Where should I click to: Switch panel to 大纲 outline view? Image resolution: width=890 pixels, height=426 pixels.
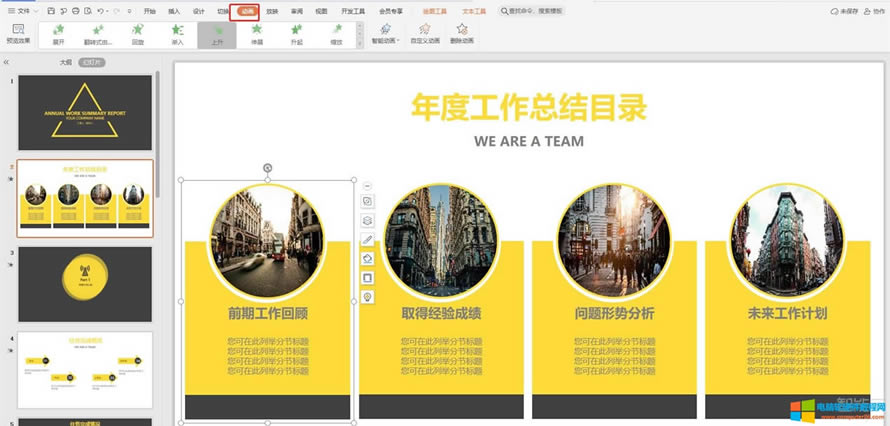tap(66, 62)
